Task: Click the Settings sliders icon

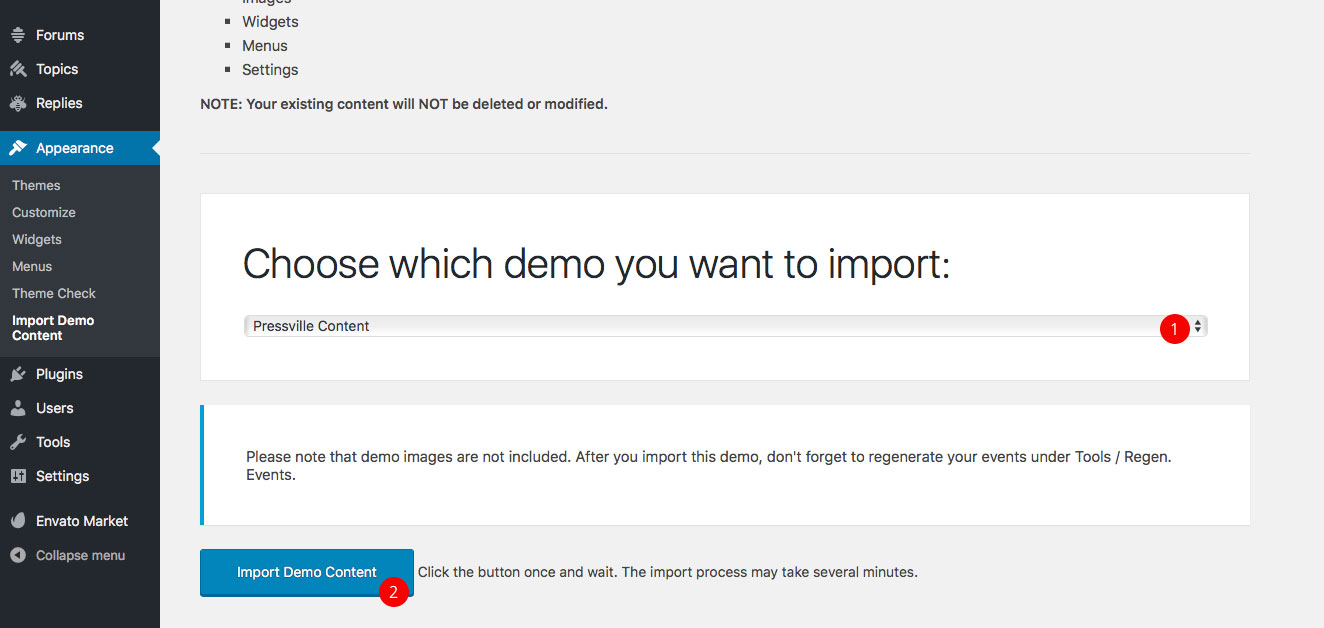Action: (18, 476)
